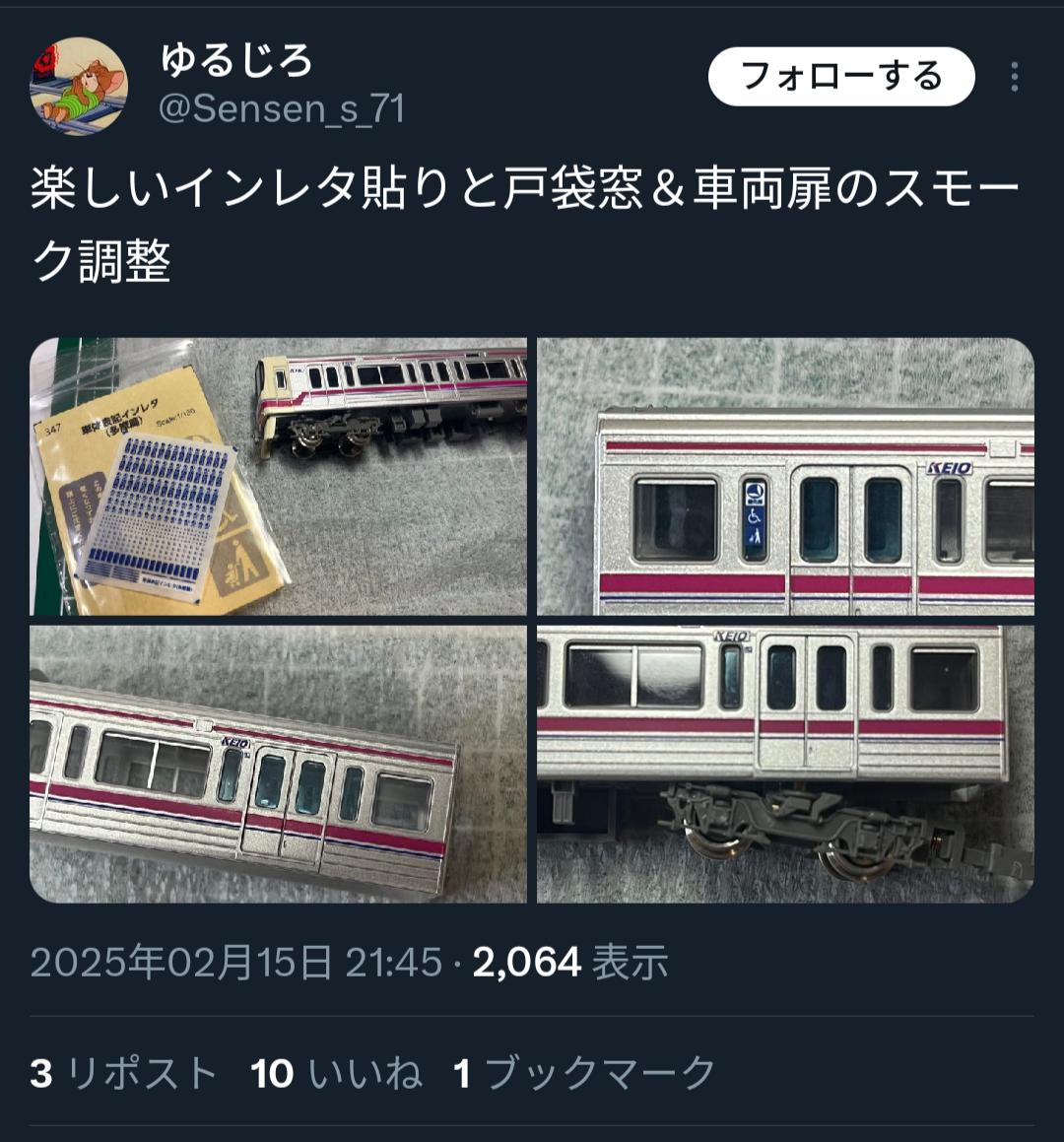1064x1142 pixels.
Task: Show the 10 いいね likes list
Action: coord(337,1074)
